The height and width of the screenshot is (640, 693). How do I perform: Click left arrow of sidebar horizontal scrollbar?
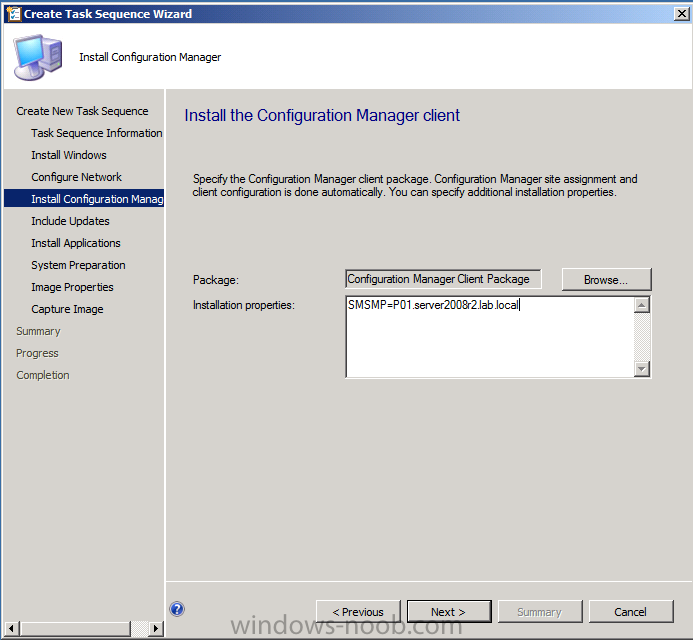pyautogui.click(x=11, y=628)
